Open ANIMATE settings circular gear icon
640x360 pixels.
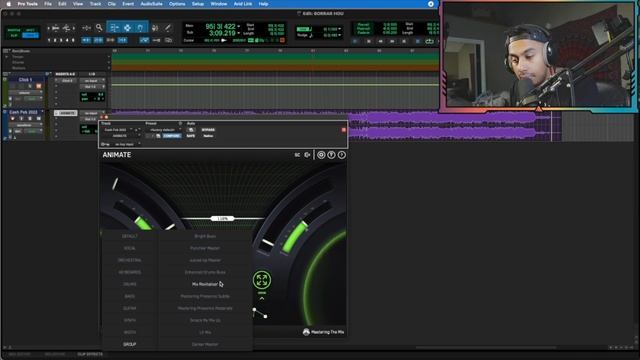click(321, 155)
